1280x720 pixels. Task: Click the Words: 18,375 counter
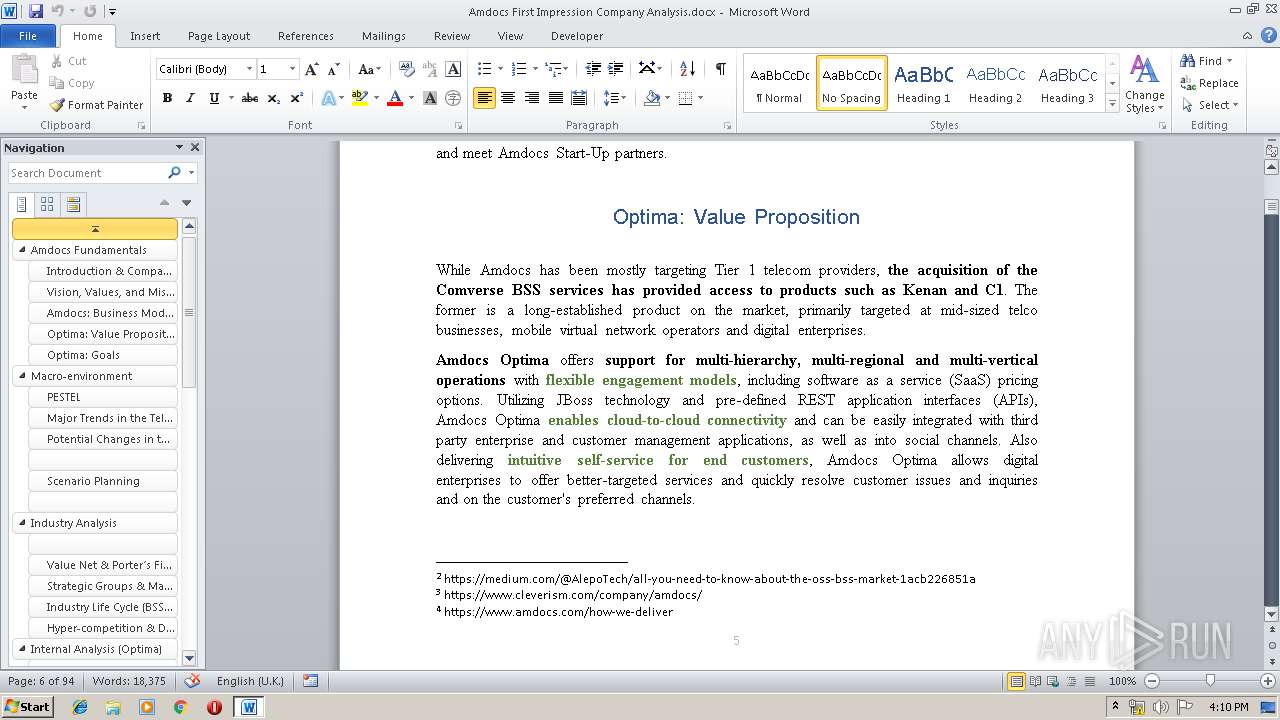pyautogui.click(x=128, y=681)
